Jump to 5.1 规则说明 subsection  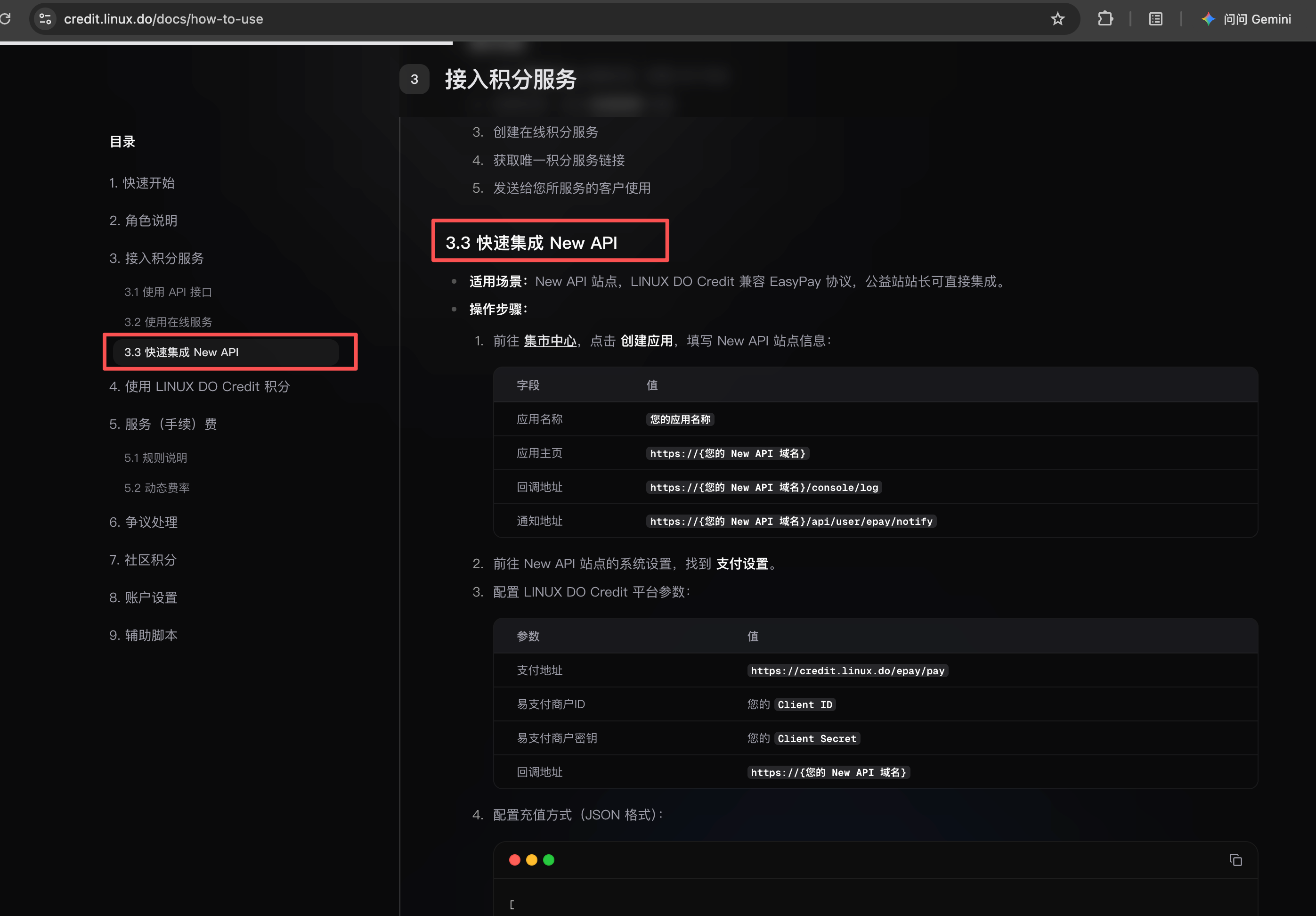(155, 458)
